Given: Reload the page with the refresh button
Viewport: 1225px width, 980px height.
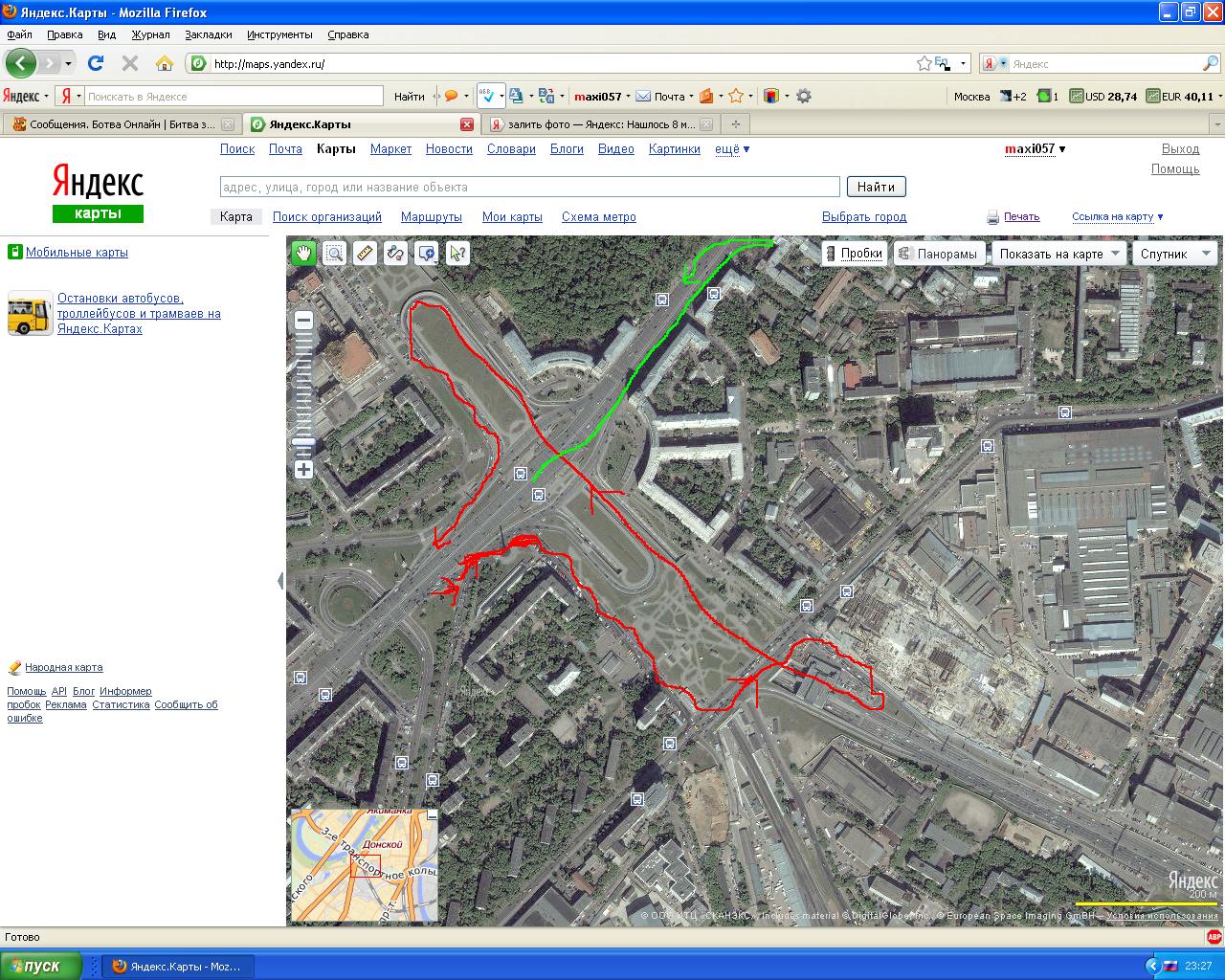Looking at the screenshot, I should (x=96, y=63).
